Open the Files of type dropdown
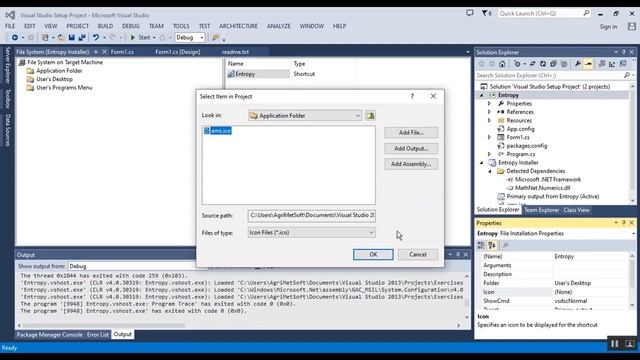Screen dimensions: 640x360 [x=371, y=233]
